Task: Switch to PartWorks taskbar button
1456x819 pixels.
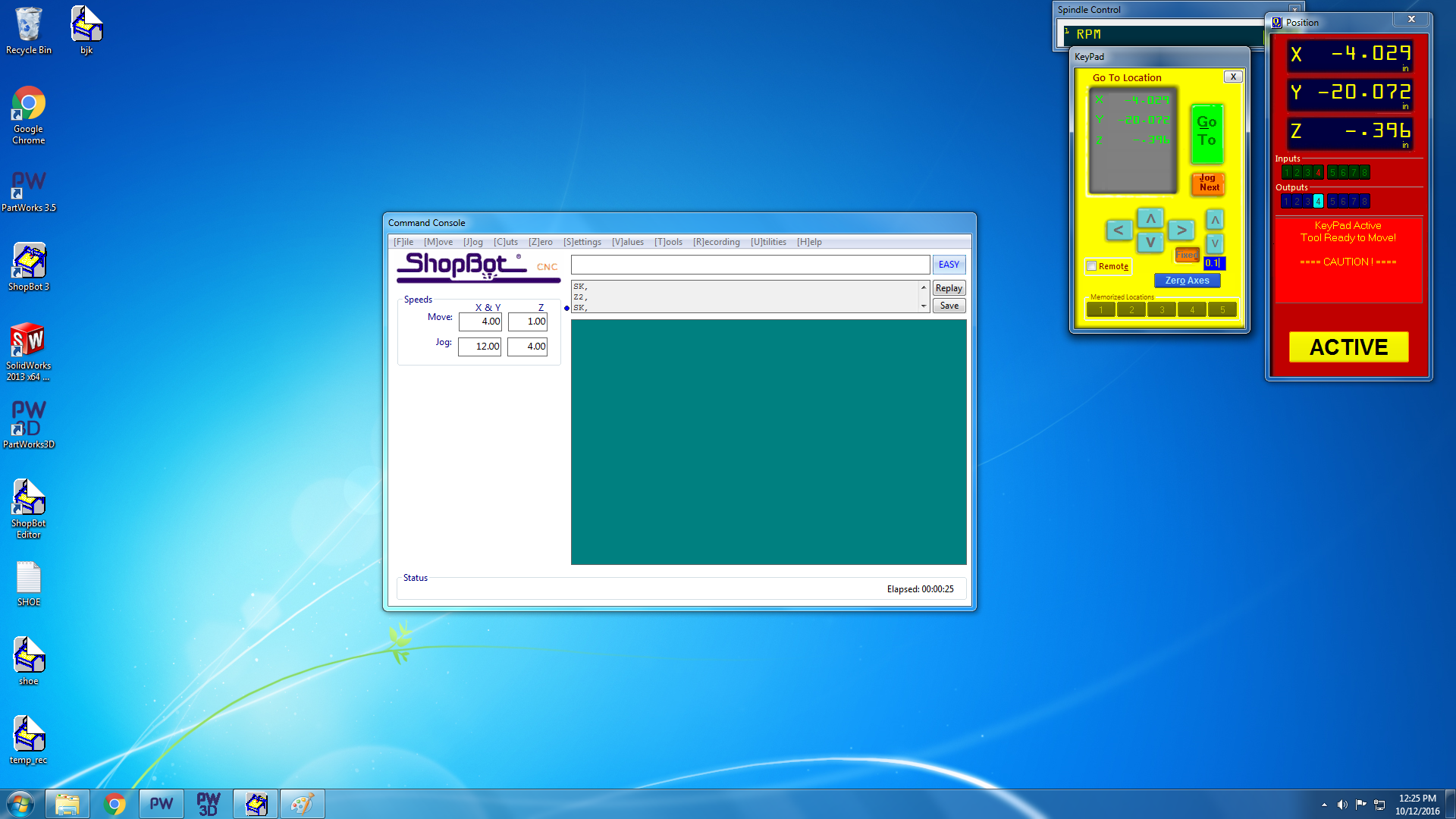Action: pyautogui.click(x=162, y=804)
